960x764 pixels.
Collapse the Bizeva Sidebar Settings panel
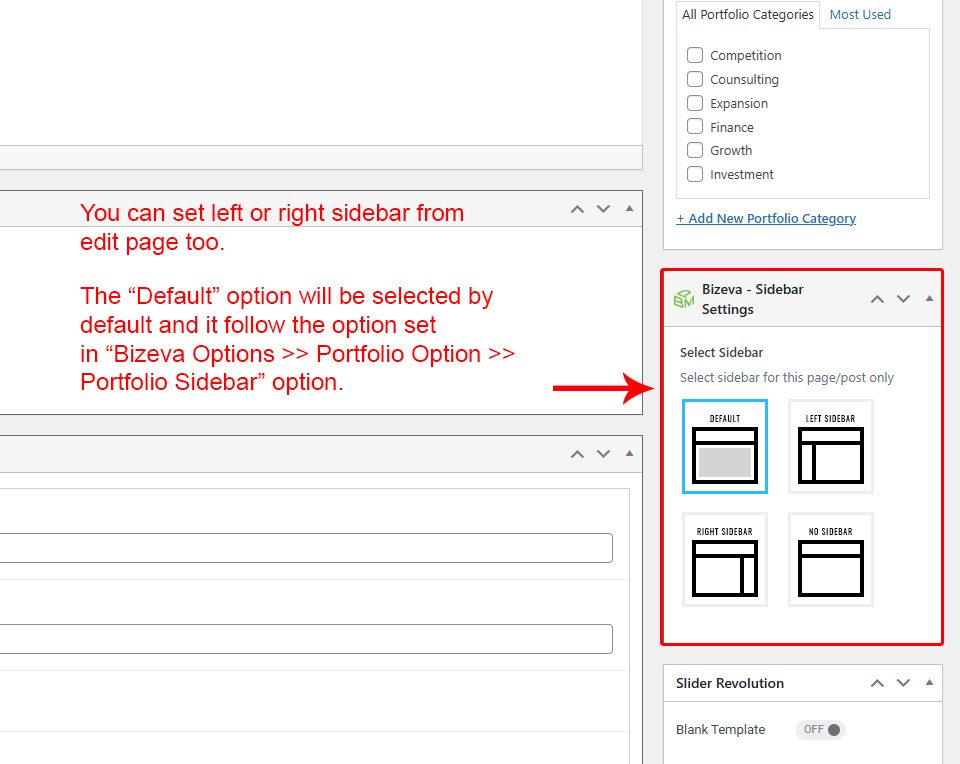[x=929, y=298]
